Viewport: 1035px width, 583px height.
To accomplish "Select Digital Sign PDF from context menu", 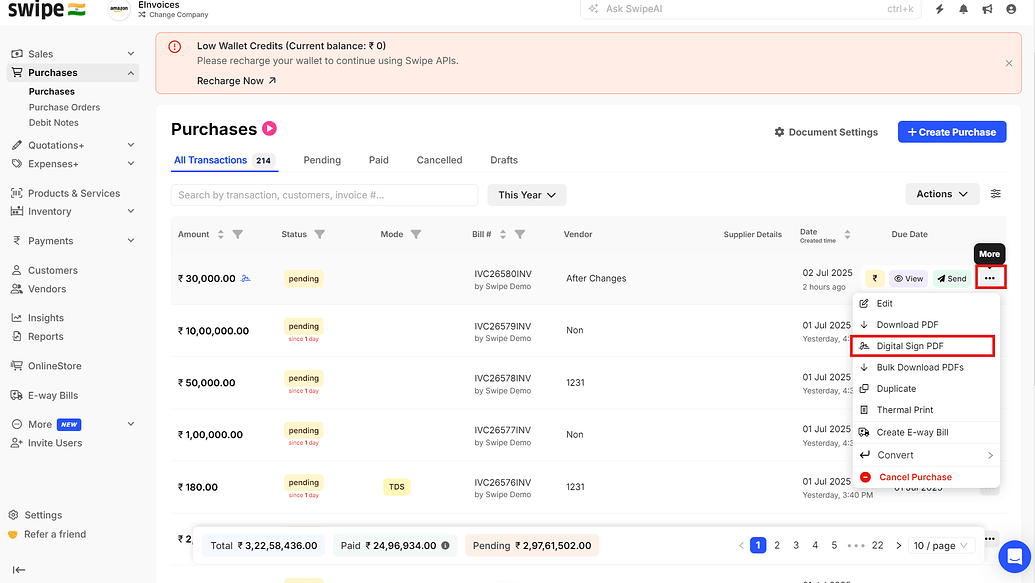I will coord(913,346).
